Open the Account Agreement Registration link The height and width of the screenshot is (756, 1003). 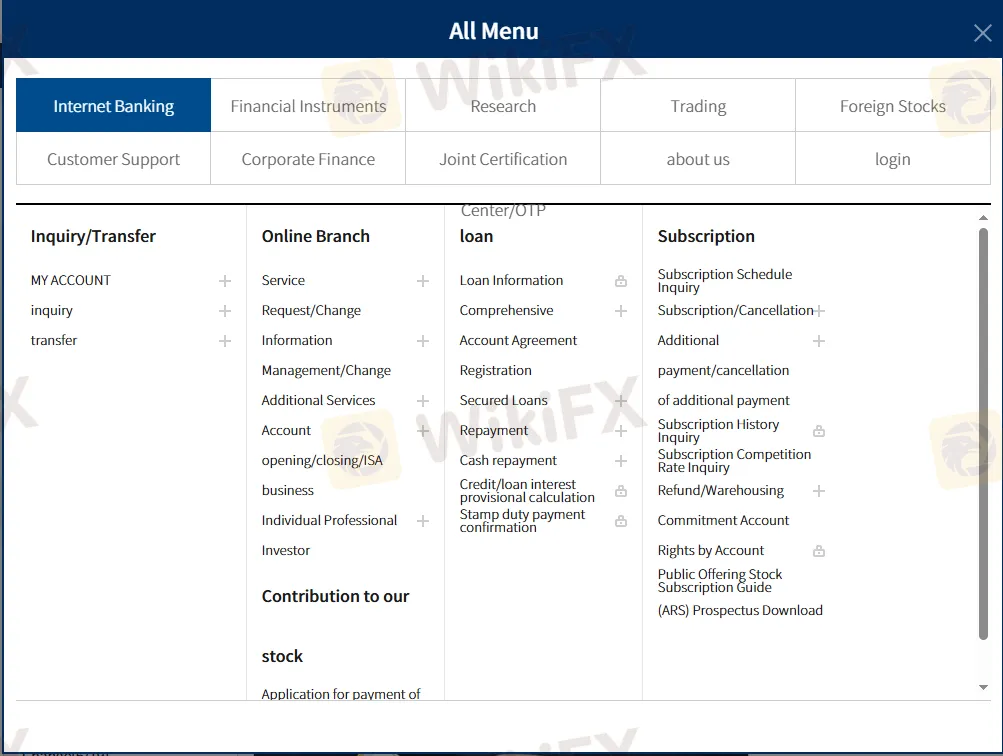tap(518, 341)
